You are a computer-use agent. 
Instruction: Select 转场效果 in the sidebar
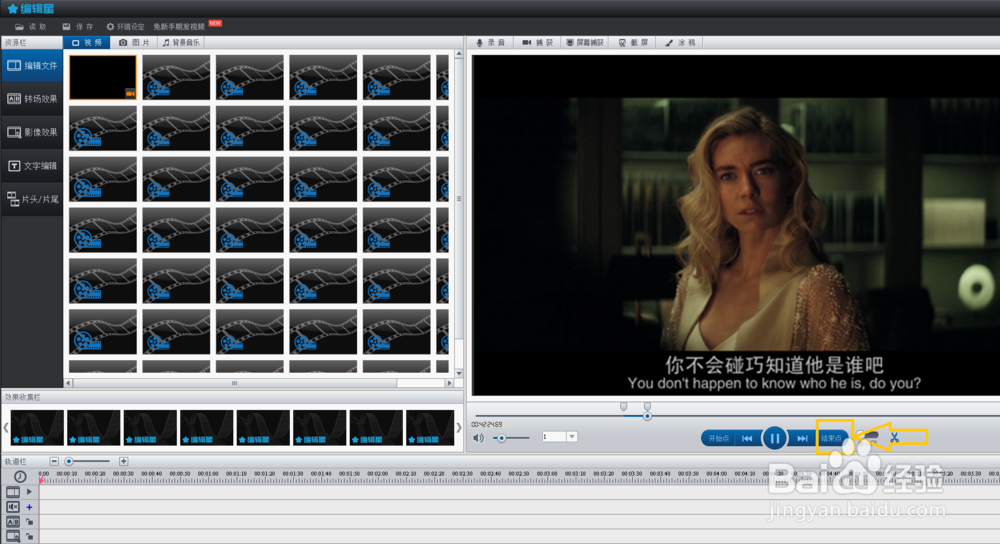[32, 99]
